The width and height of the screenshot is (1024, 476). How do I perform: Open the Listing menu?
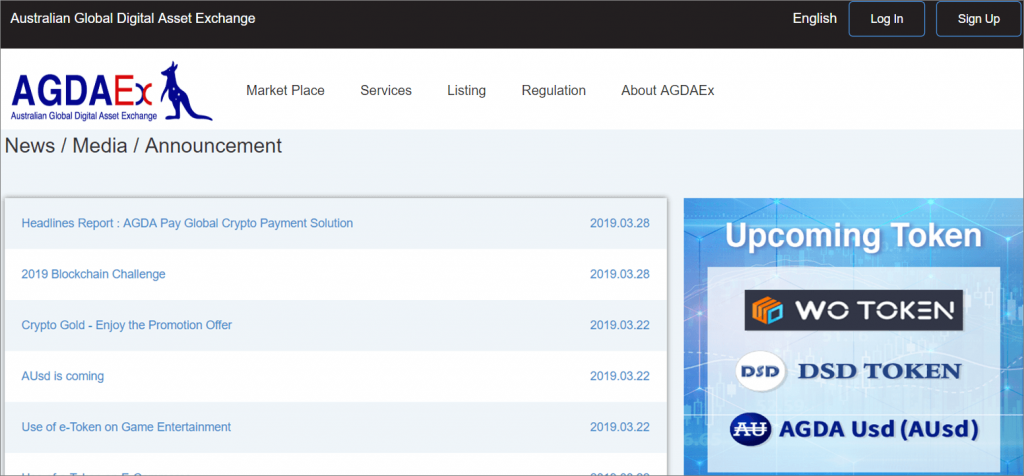(x=466, y=91)
